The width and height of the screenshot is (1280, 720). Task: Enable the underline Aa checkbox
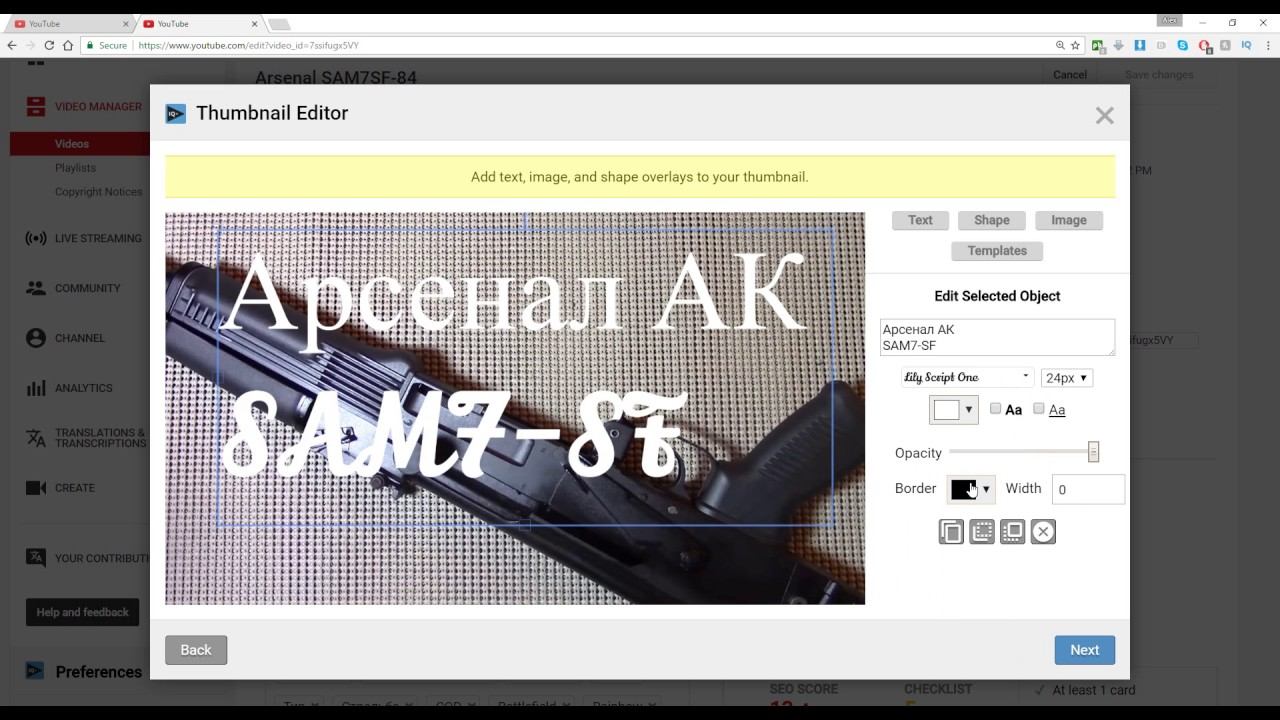1039,408
